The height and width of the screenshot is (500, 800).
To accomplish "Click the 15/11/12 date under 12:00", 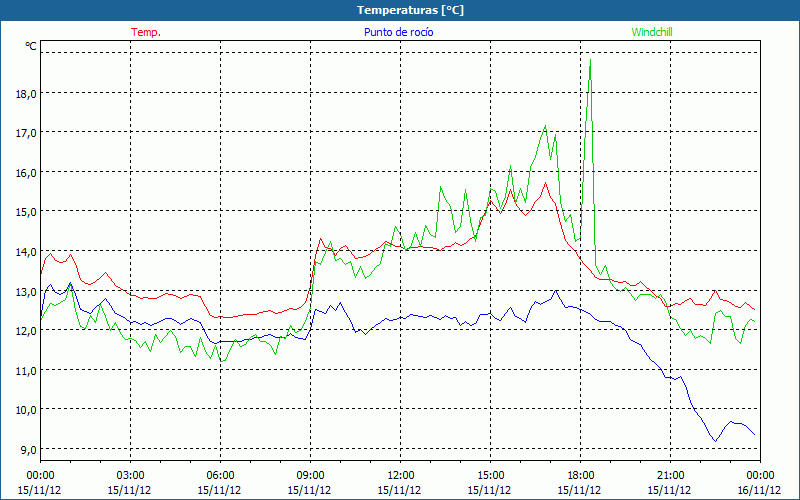I will coord(399,490).
